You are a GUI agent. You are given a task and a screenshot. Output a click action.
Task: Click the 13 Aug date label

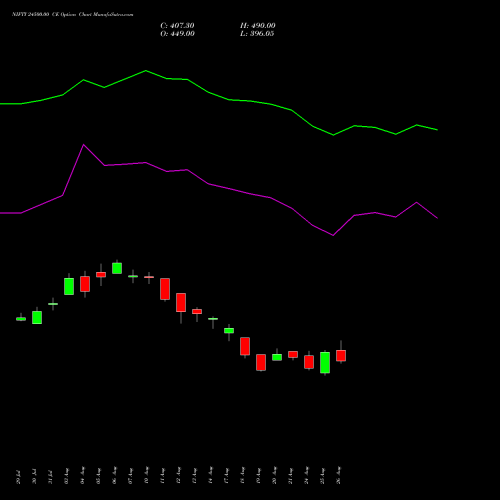click(x=194, y=476)
